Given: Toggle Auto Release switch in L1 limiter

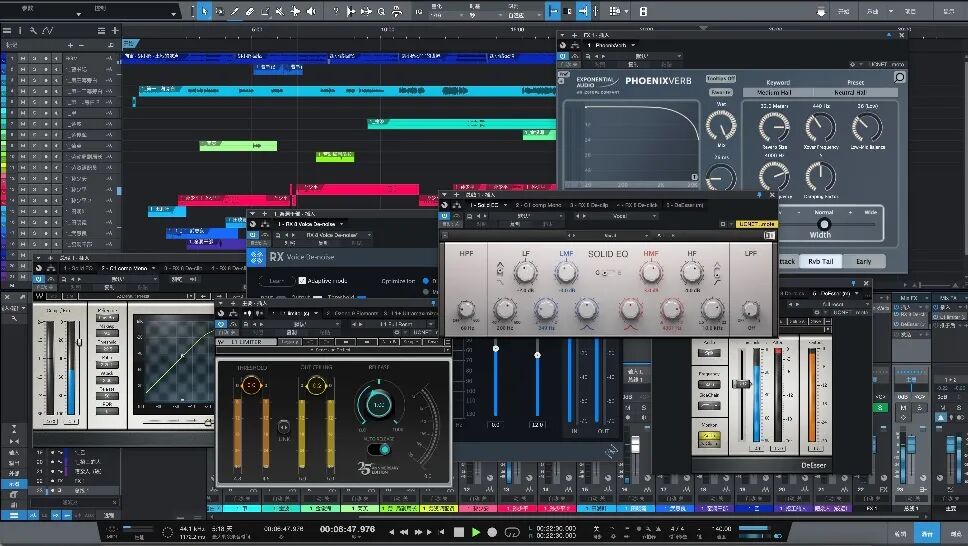Looking at the screenshot, I should coord(381,449).
